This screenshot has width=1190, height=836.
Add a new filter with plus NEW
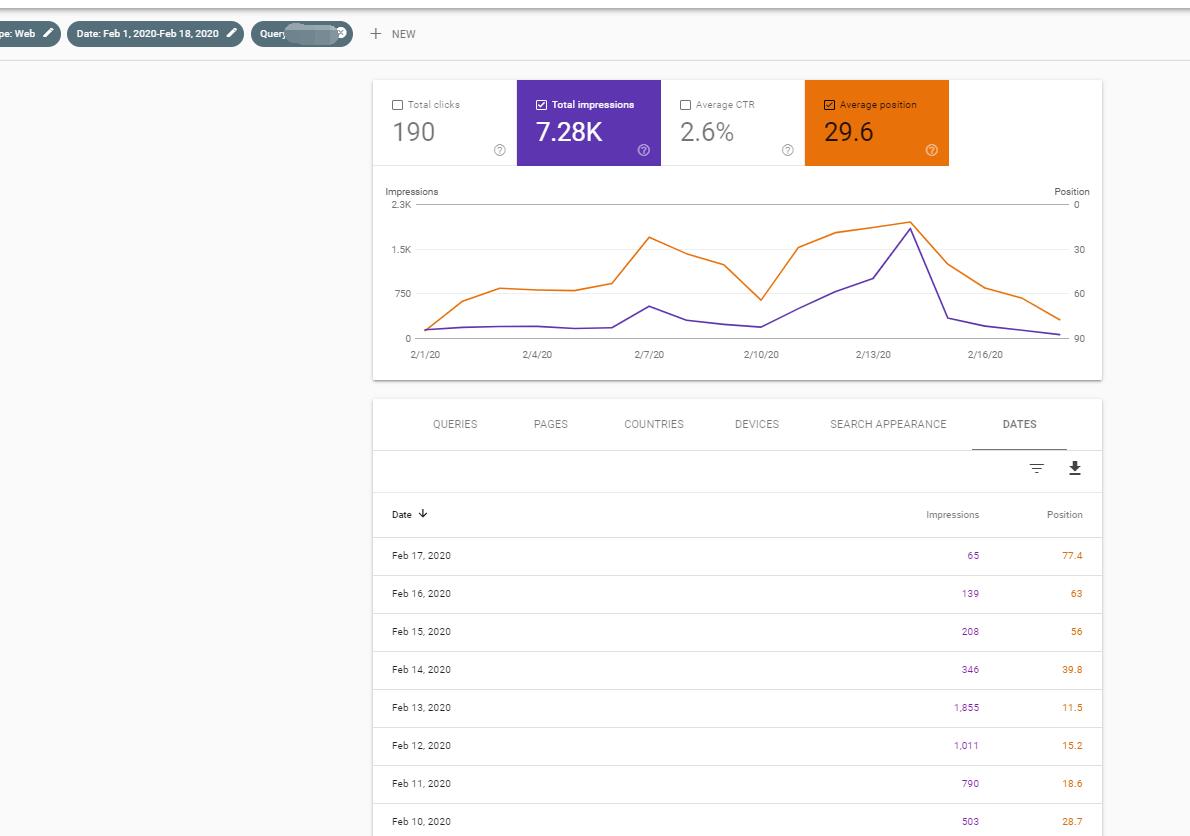tap(392, 33)
